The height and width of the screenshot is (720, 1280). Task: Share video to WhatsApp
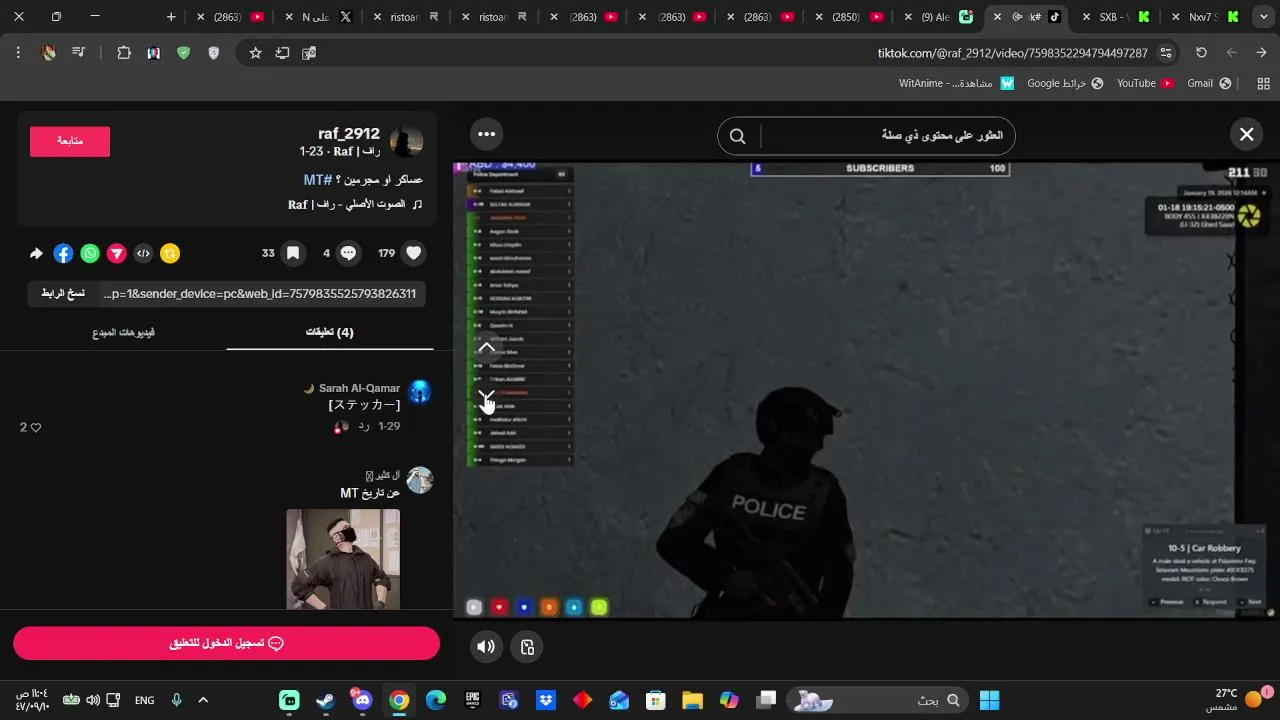pyautogui.click(x=90, y=253)
